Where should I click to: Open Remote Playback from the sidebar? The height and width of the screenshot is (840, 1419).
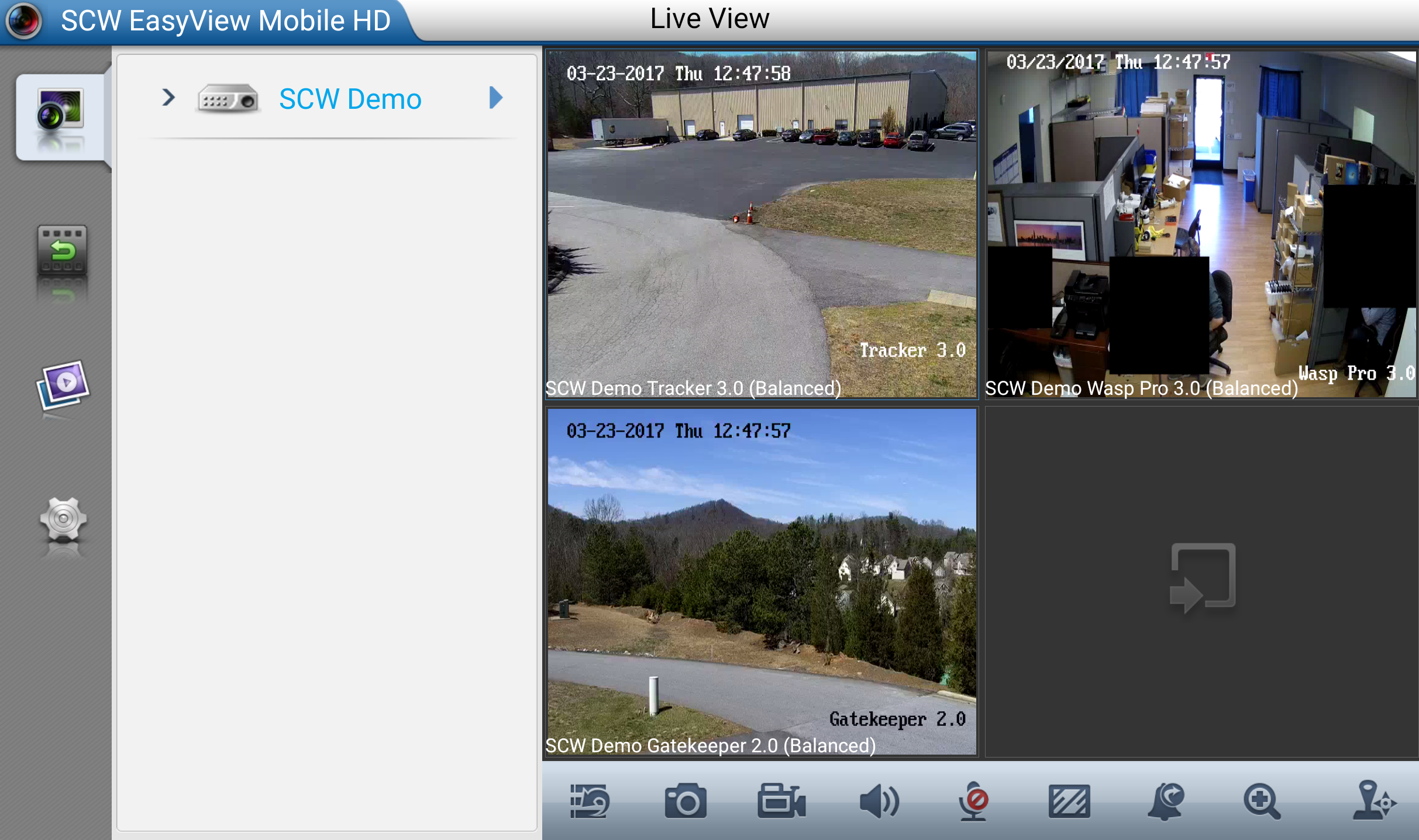point(62,251)
